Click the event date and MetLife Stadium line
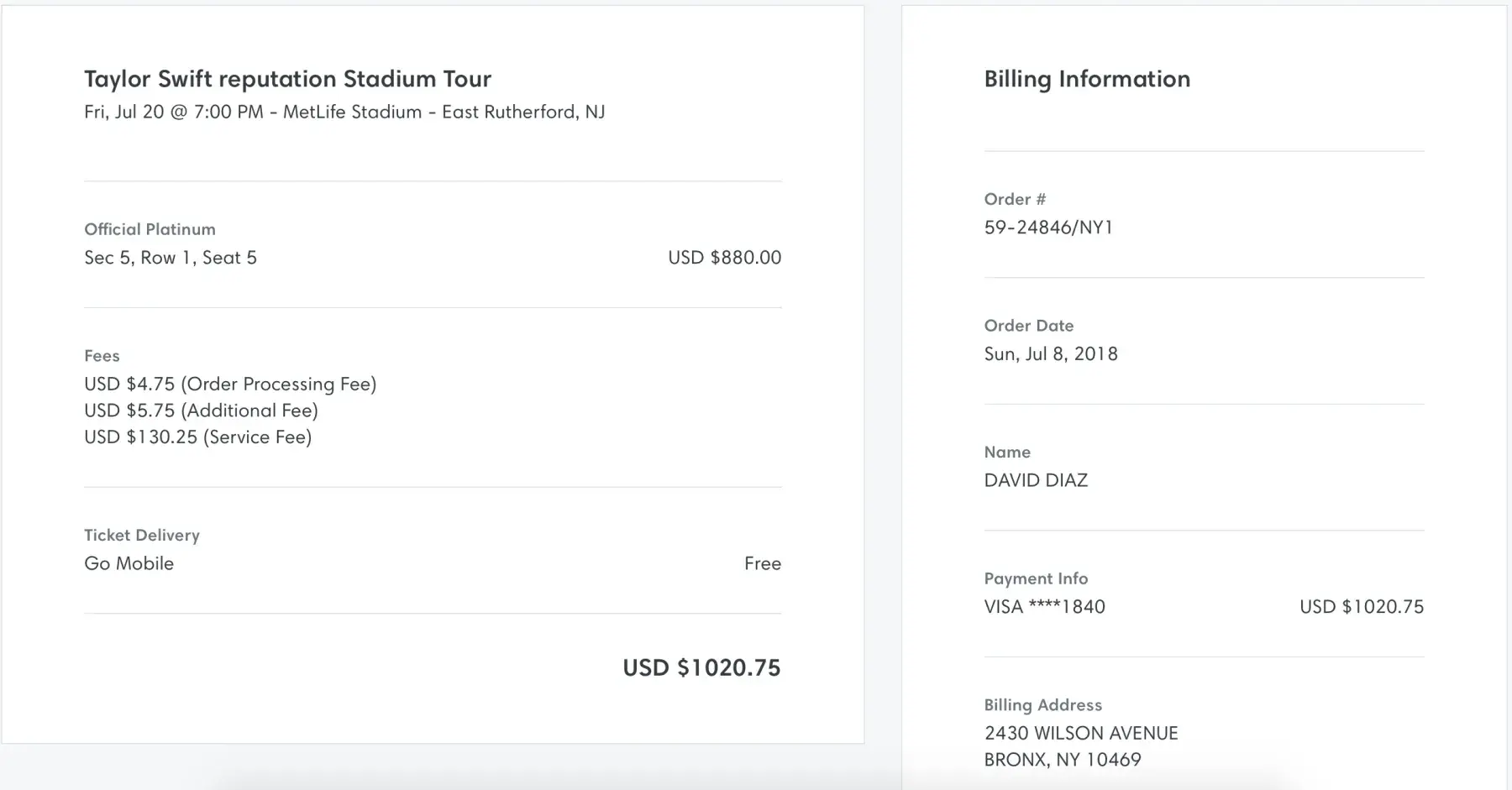This screenshot has height=790, width=1512. coord(344,112)
